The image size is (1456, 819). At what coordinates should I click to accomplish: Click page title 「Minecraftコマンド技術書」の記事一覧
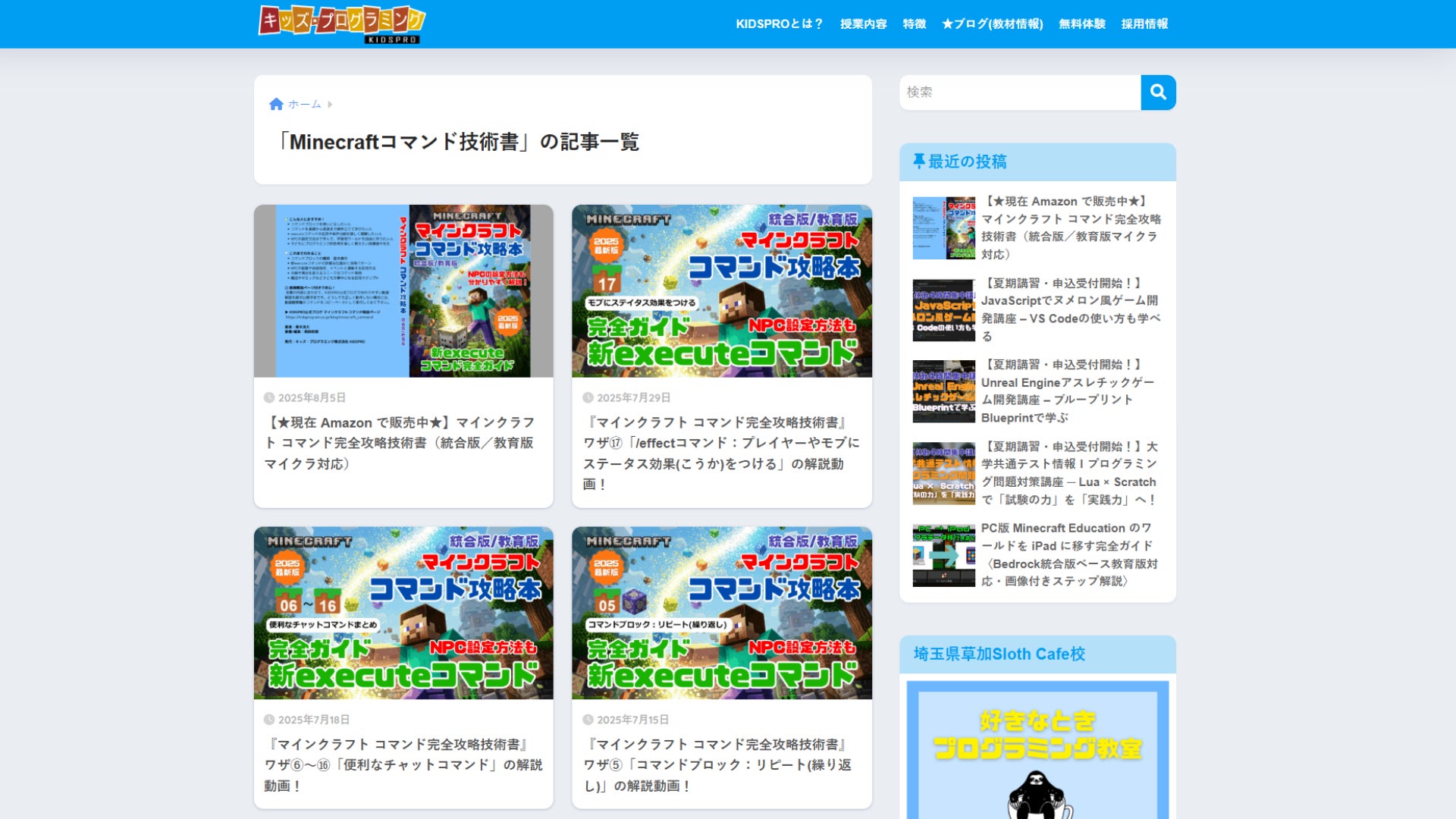pyautogui.click(x=456, y=142)
